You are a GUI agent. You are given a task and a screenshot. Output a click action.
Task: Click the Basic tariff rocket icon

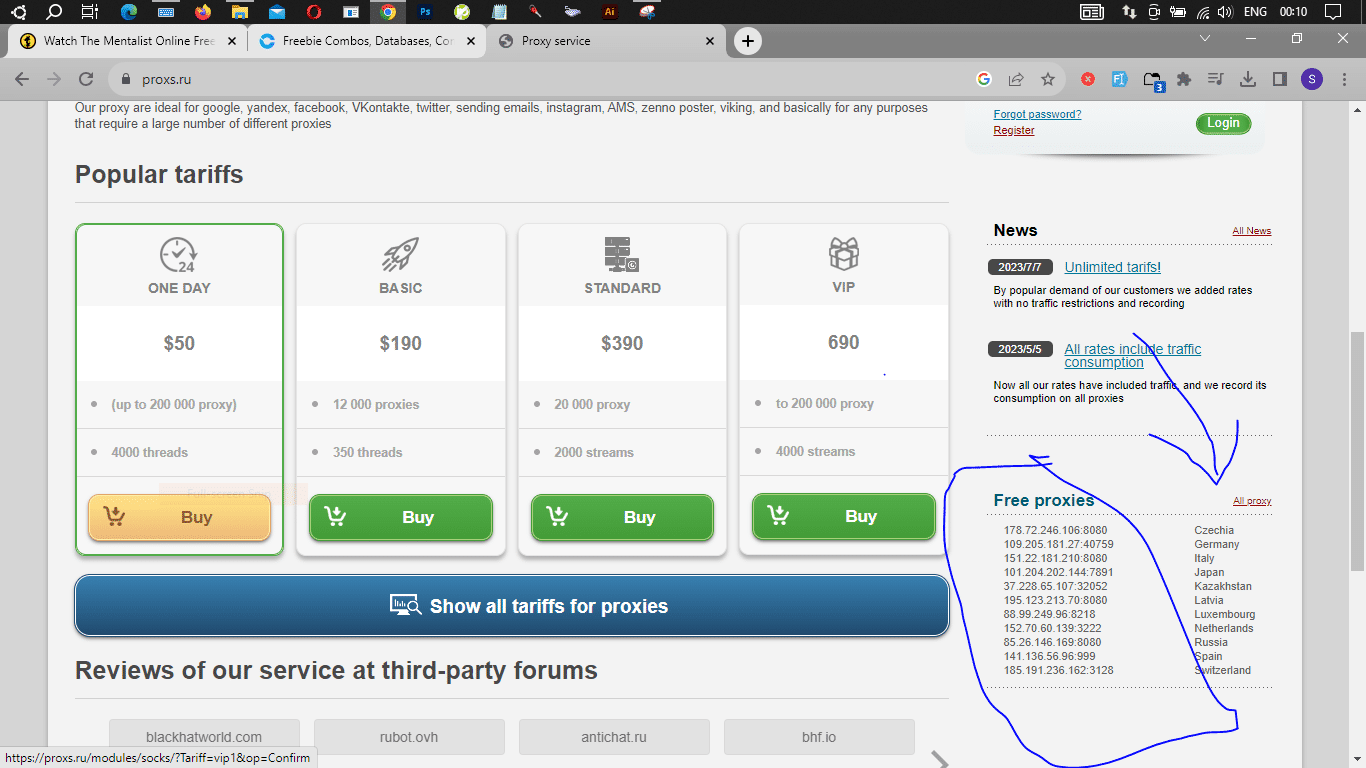[401, 254]
